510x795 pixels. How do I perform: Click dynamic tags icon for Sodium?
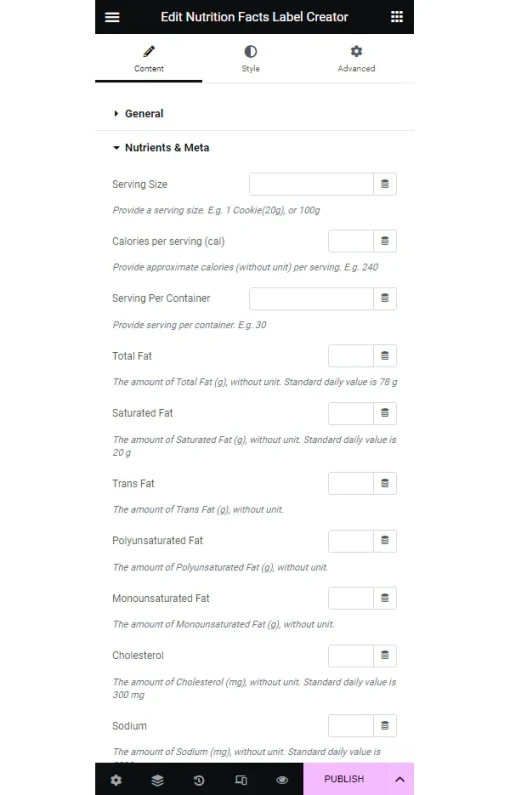[385, 726]
